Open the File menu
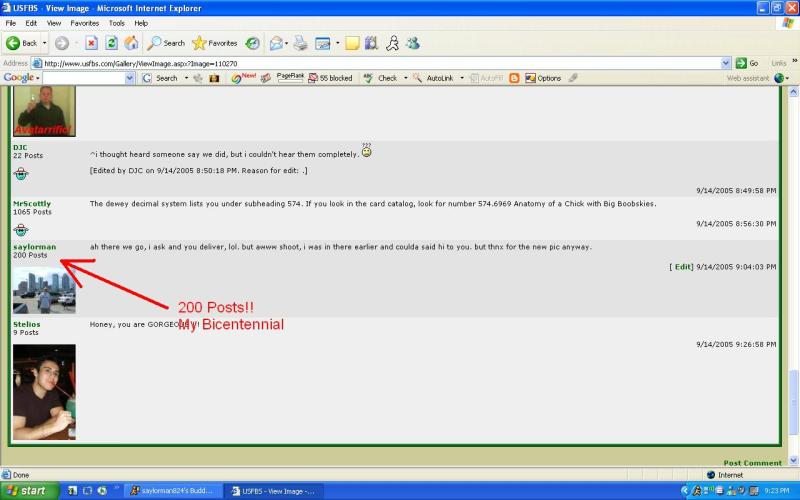This screenshot has height=500, width=800. pyautogui.click(x=10, y=23)
